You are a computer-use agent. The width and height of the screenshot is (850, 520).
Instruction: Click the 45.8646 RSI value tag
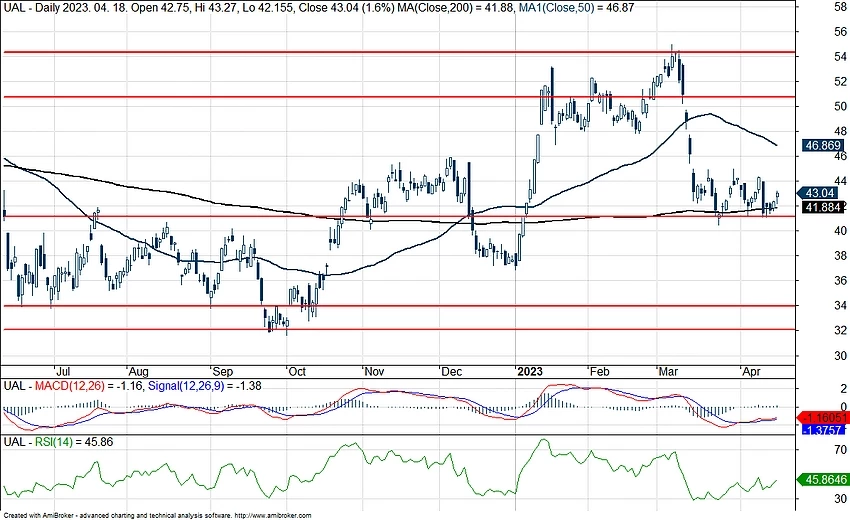pos(825,479)
